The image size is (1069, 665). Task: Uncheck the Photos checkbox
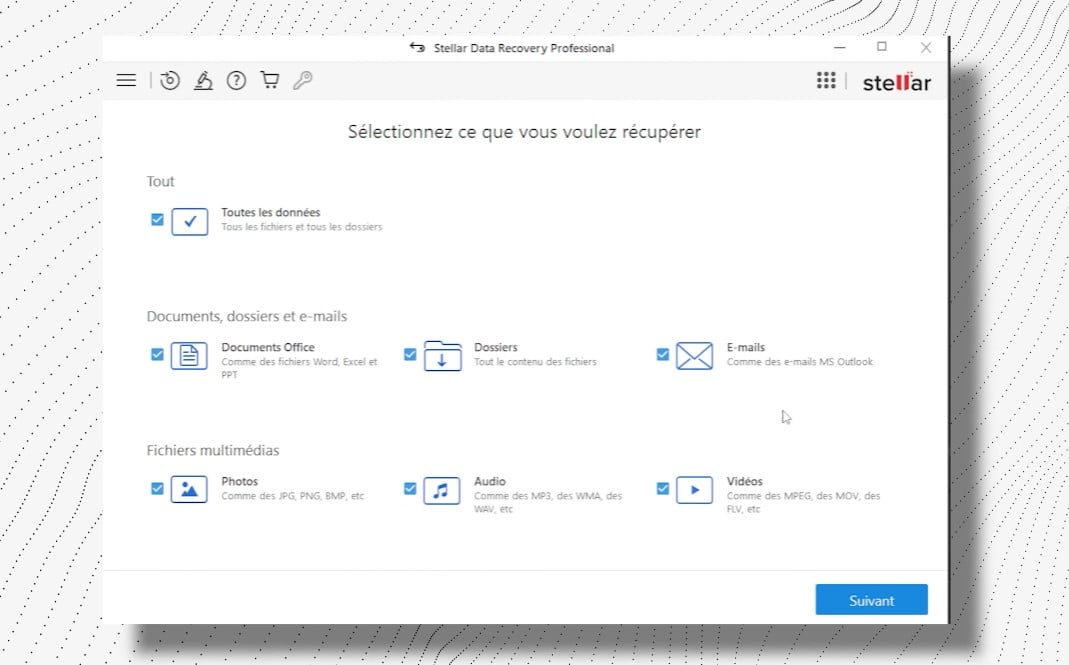click(x=157, y=488)
